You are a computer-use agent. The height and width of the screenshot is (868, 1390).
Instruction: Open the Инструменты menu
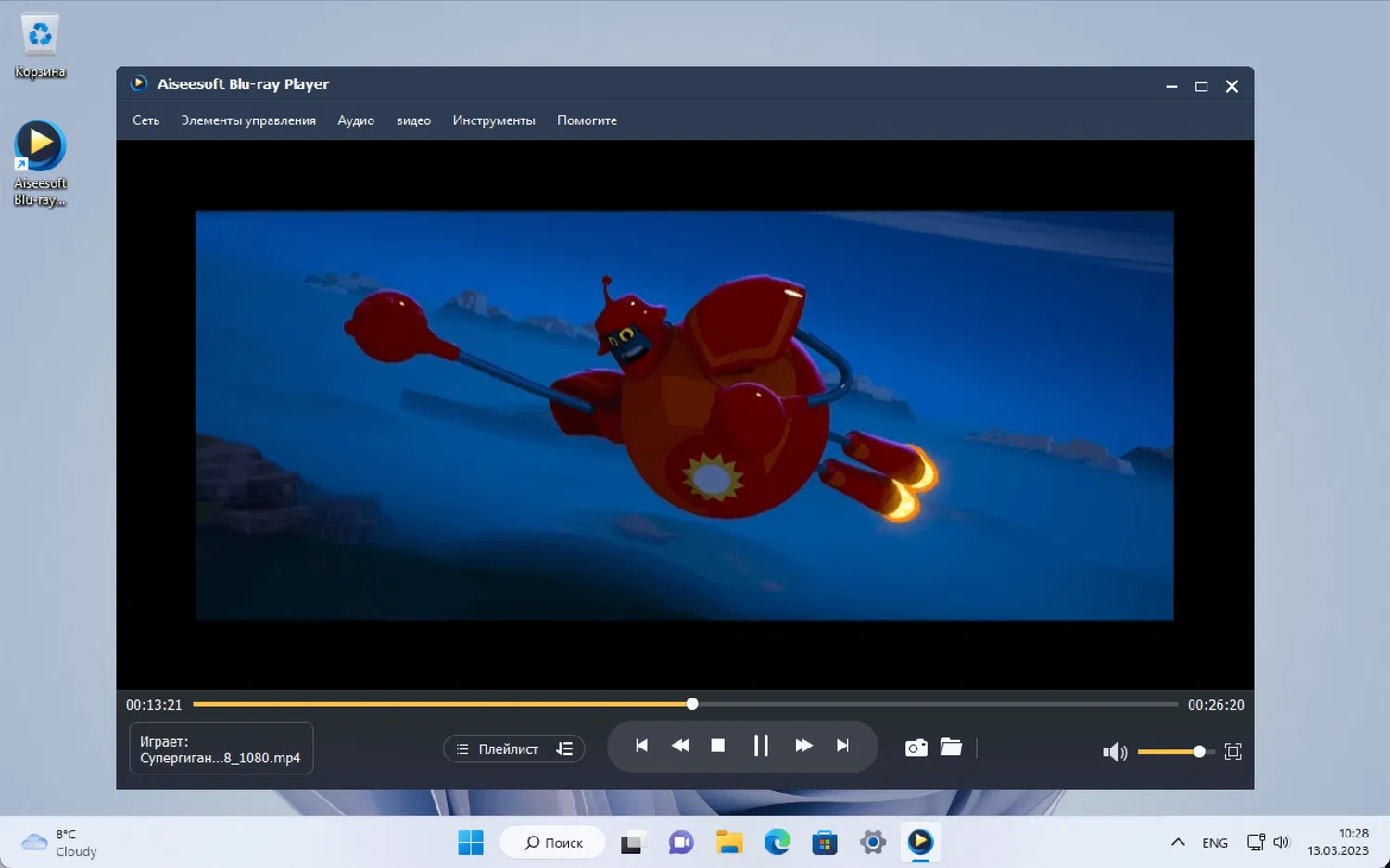point(494,120)
